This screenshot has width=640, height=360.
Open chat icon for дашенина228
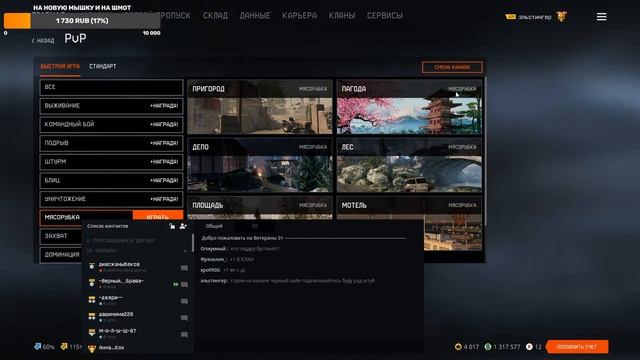184,318
